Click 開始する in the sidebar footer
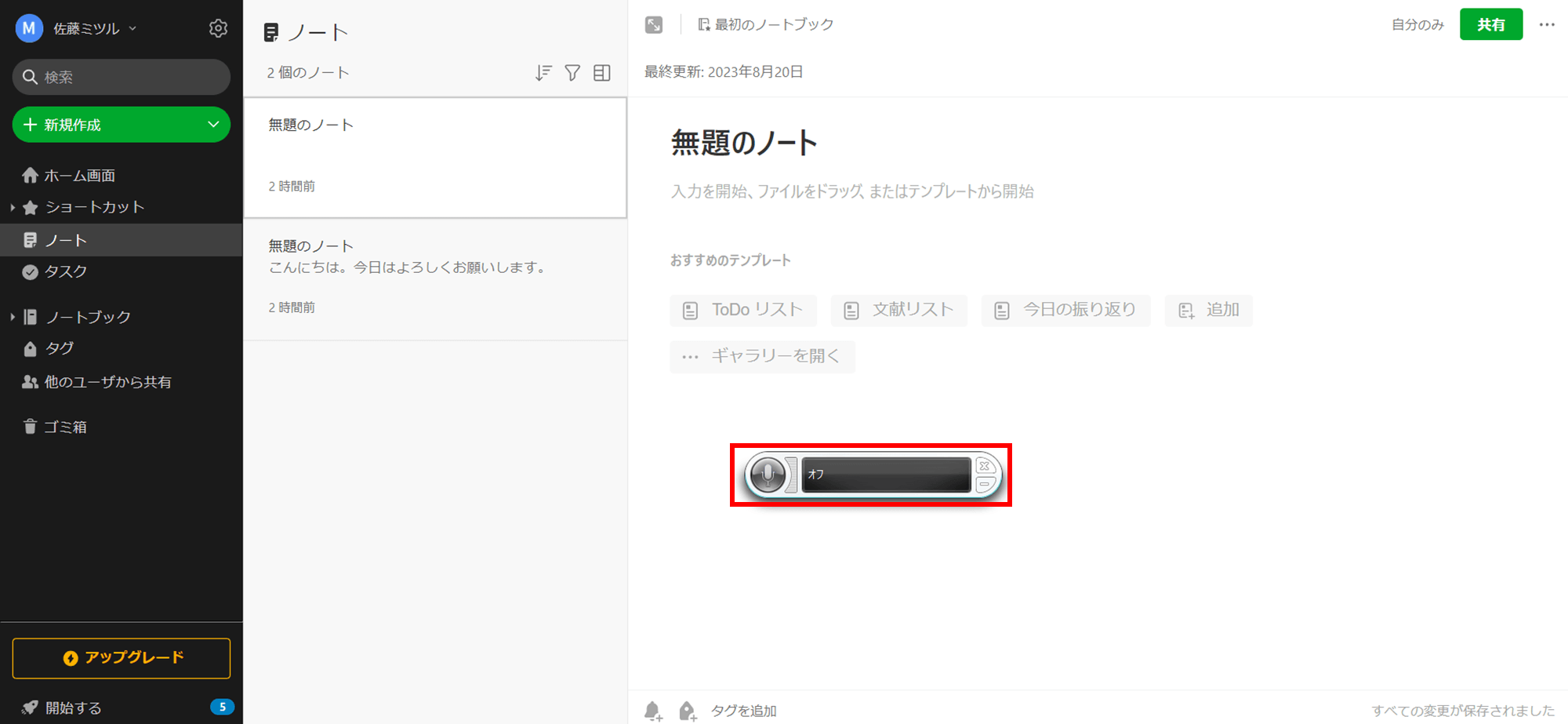The image size is (1568, 724). pyautogui.click(x=73, y=708)
